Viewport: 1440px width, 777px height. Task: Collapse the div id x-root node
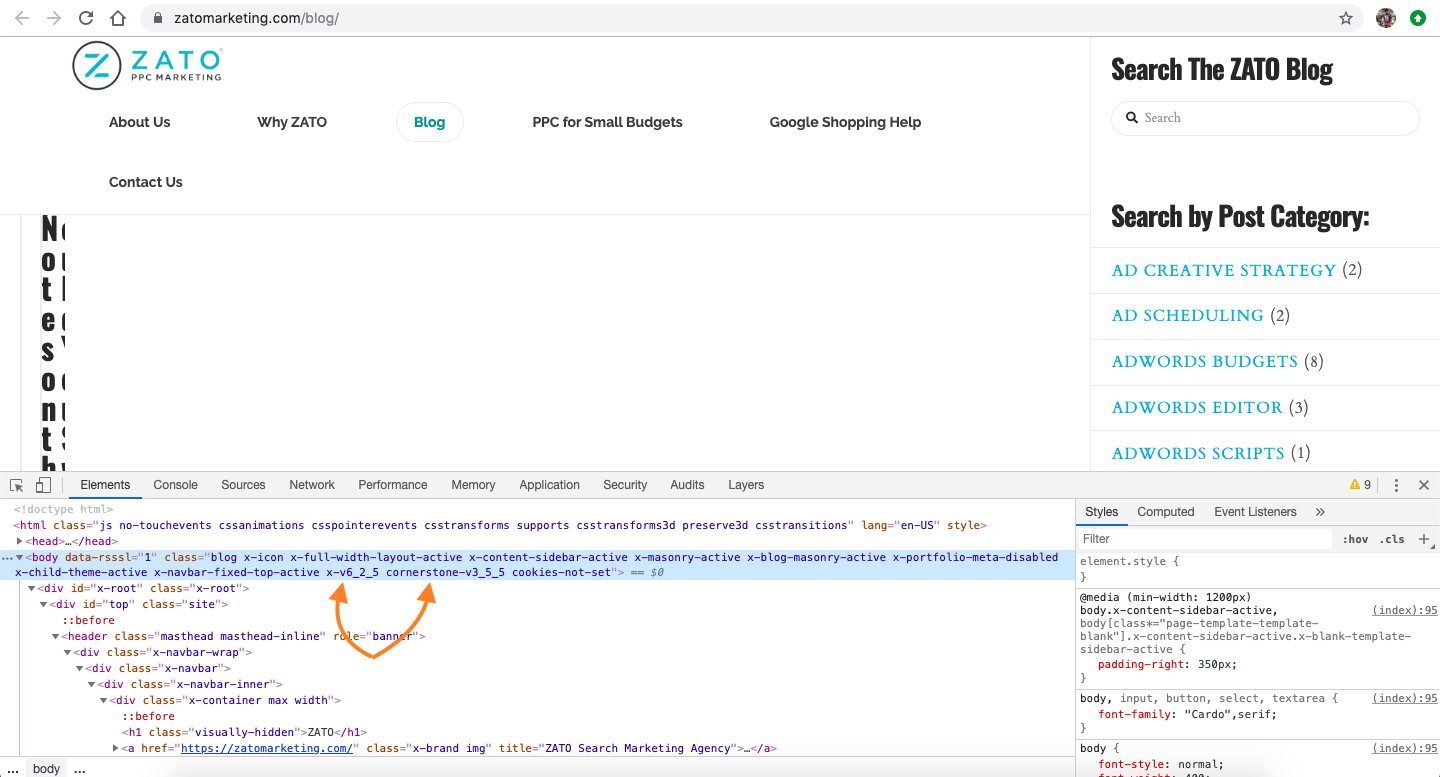(32, 589)
